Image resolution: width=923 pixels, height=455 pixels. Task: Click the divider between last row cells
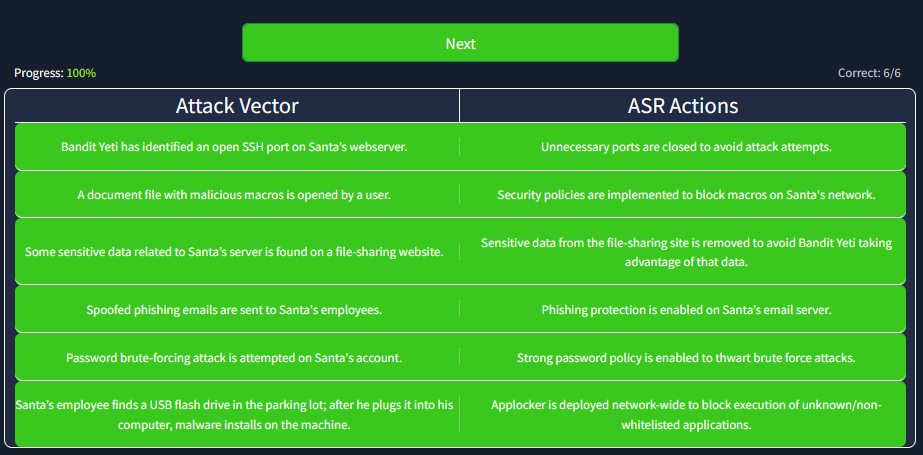coord(460,414)
